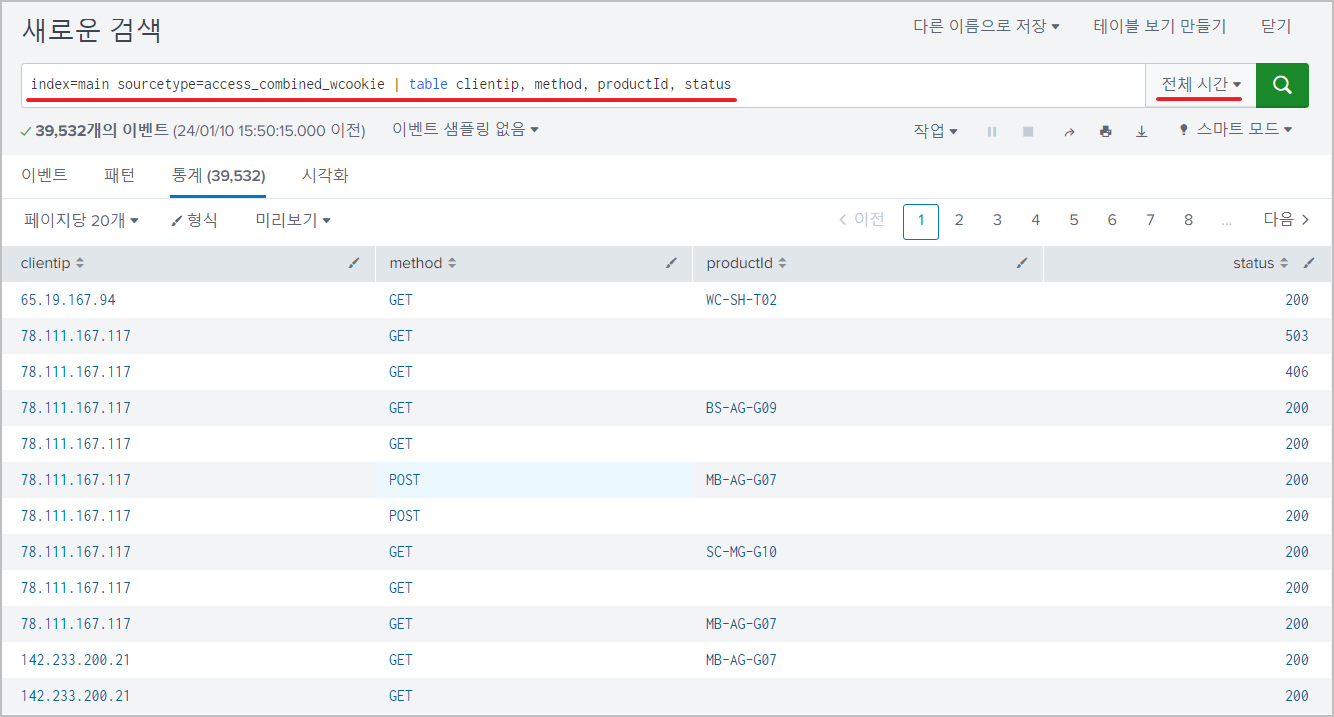Open 페이지당 20개 rows dropdown
The width and height of the screenshot is (1334, 717).
[81, 220]
